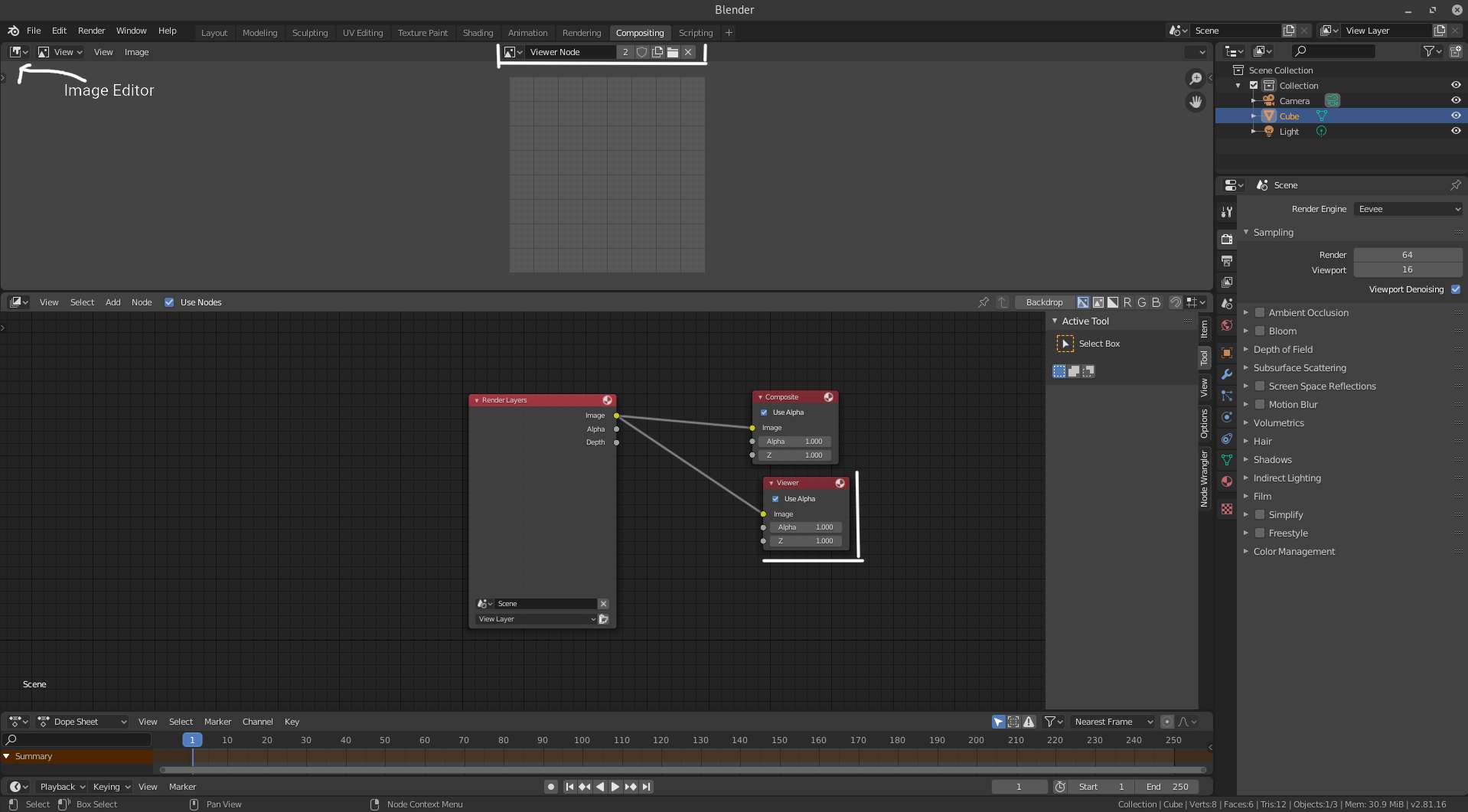Viewport: 1468px width, 812px height.
Task: Switch to the Shading workspace tab
Action: click(x=478, y=33)
